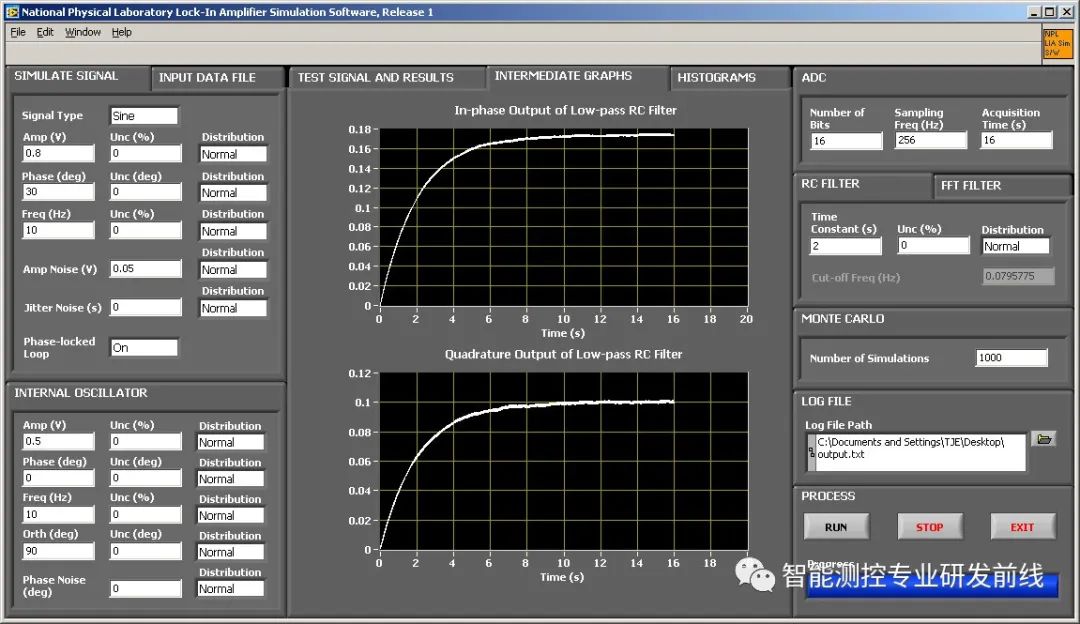Click the Number of Simulations field showing 1000
The image size is (1080, 624).
[1011, 357]
